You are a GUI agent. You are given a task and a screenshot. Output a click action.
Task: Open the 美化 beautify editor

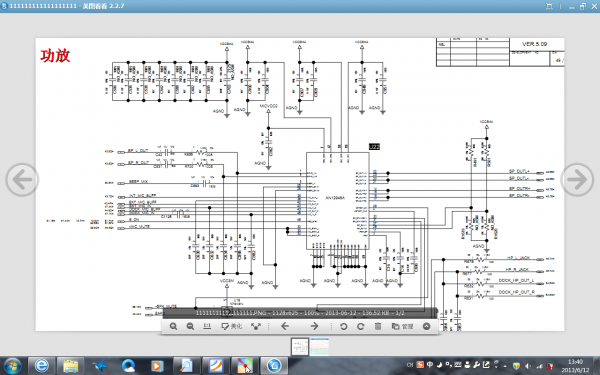click(x=232, y=326)
